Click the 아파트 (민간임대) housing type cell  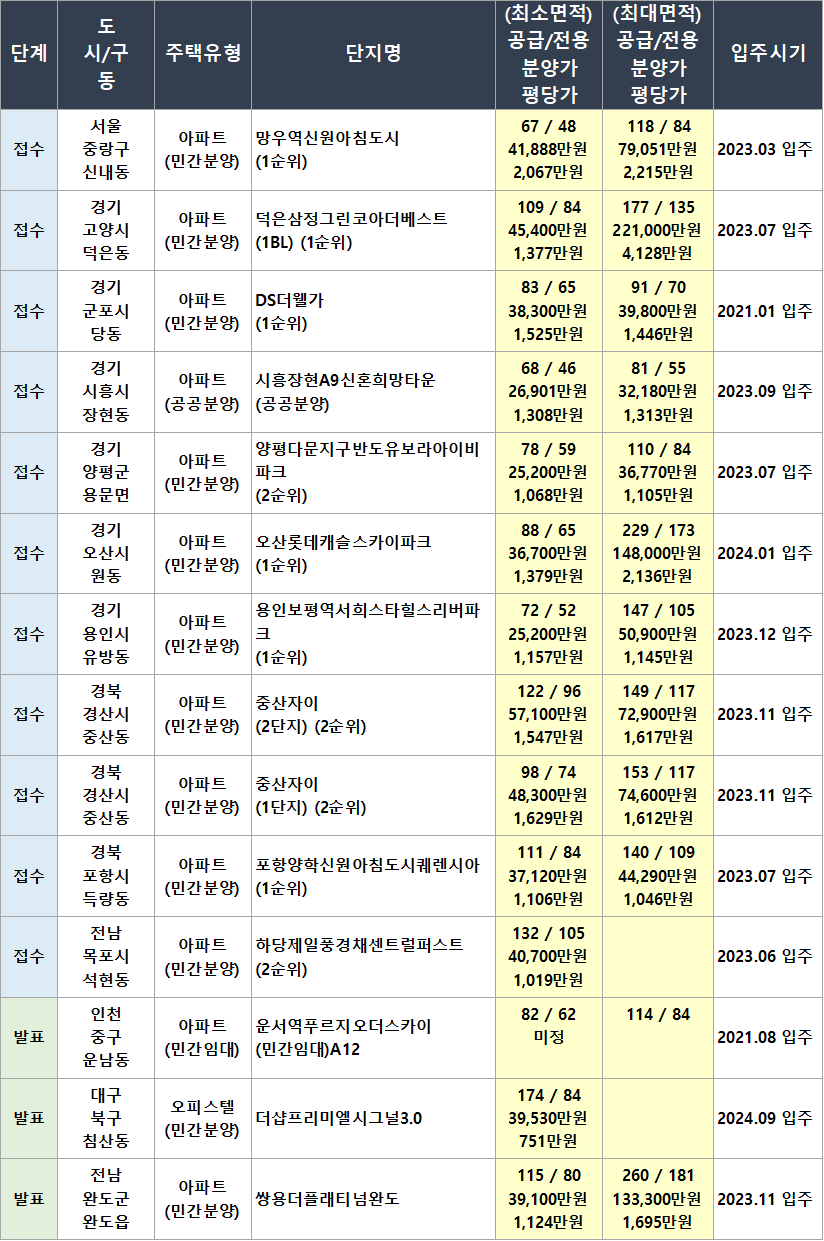click(203, 1038)
